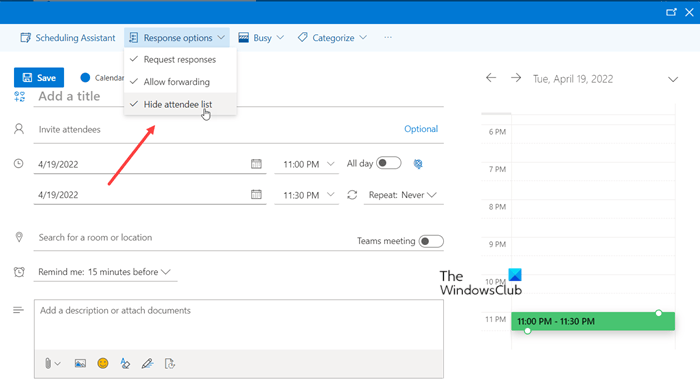Click the insert pictures inline icon
The image size is (700, 388).
[80, 363]
